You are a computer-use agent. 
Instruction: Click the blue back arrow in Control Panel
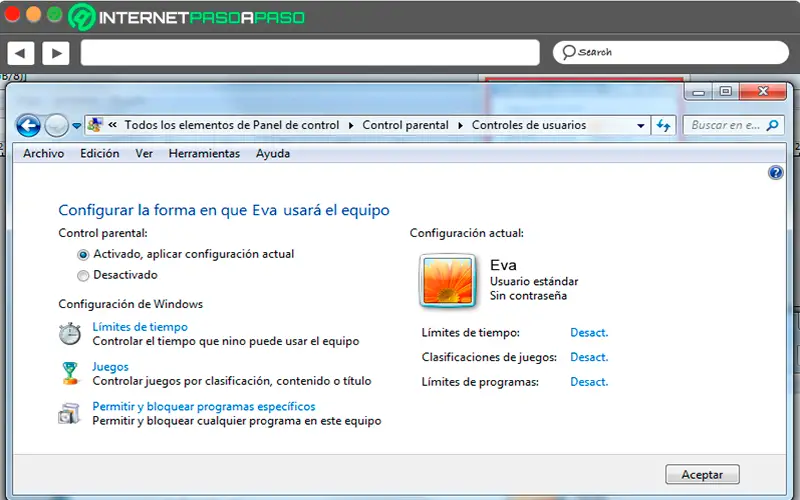[28, 126]
